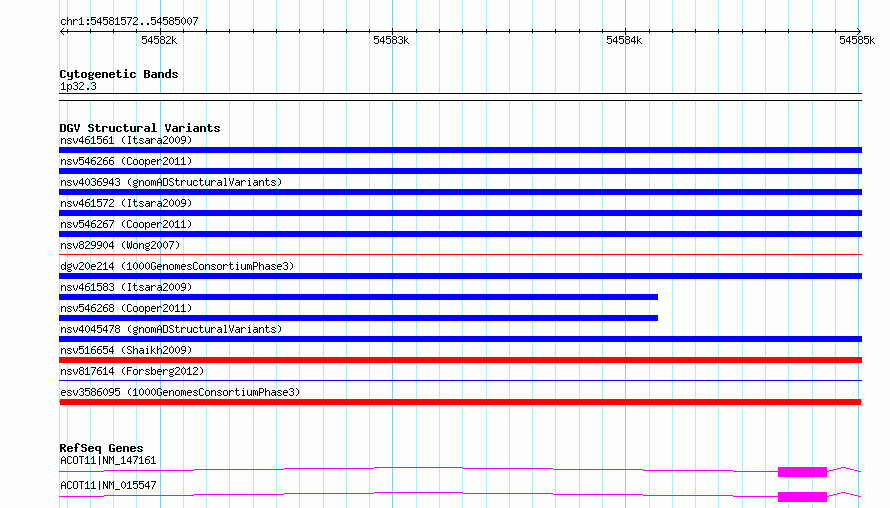Click the left arrow end of the ruler
Viewport: 890px width, 508px height.
(x=62, y=31)
